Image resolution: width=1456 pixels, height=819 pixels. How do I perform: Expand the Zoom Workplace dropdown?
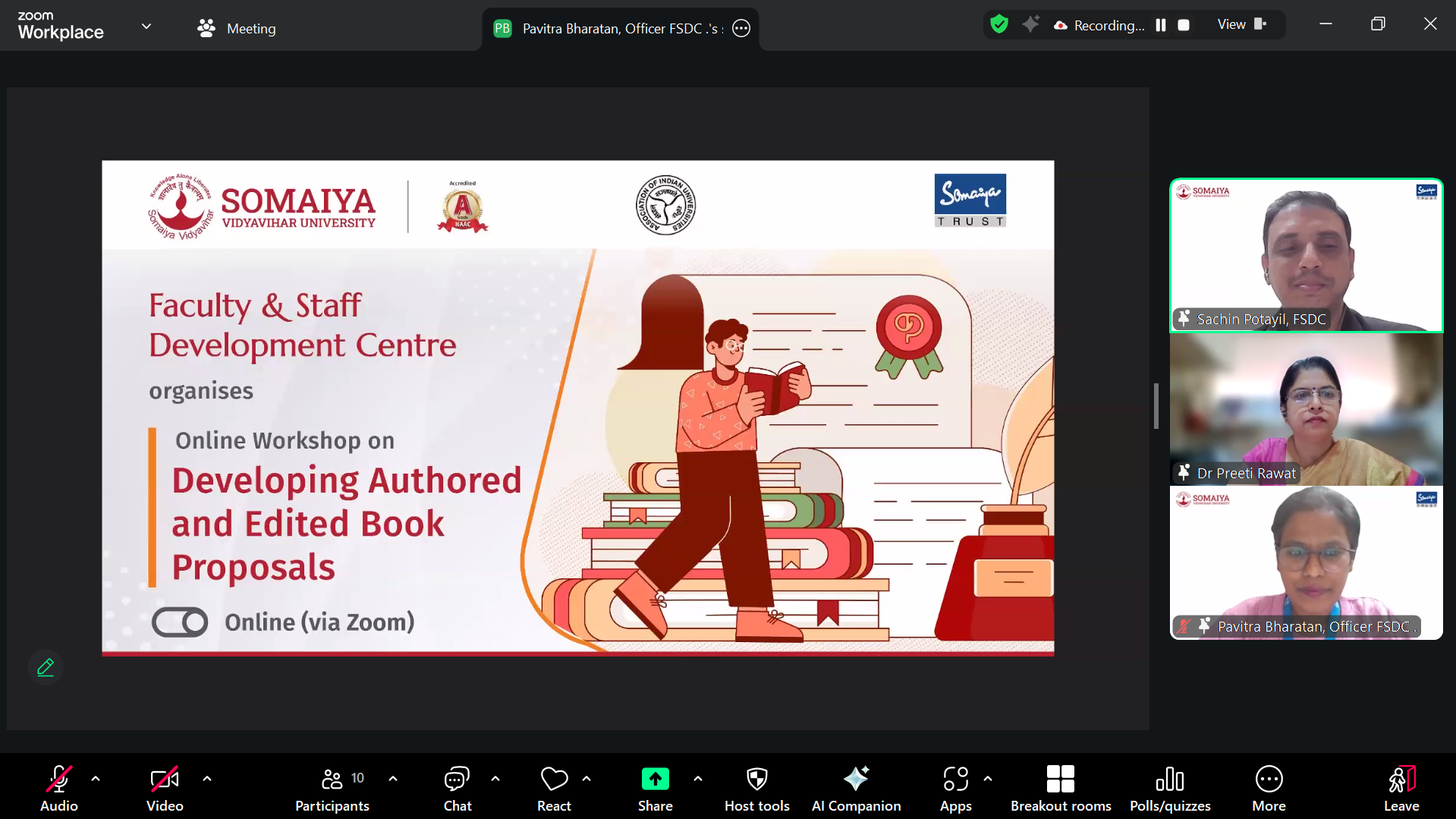(x=146, y=25)
